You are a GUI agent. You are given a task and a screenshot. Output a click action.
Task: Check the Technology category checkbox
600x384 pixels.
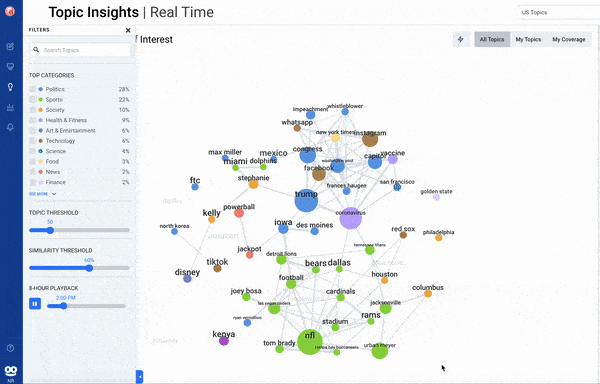pos(33,141)
